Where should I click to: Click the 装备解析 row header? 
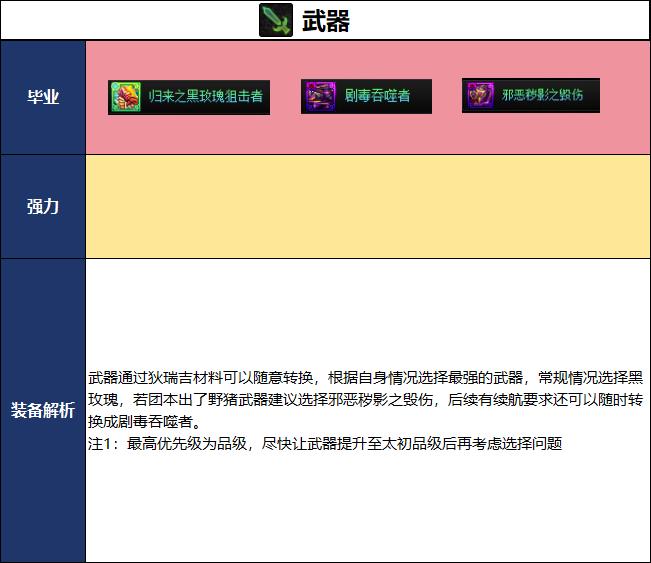point(43,410)
